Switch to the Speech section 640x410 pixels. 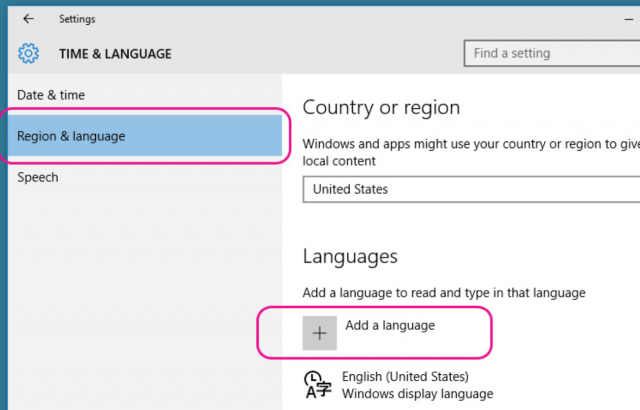pyautogui.click(x=38, y=177)
